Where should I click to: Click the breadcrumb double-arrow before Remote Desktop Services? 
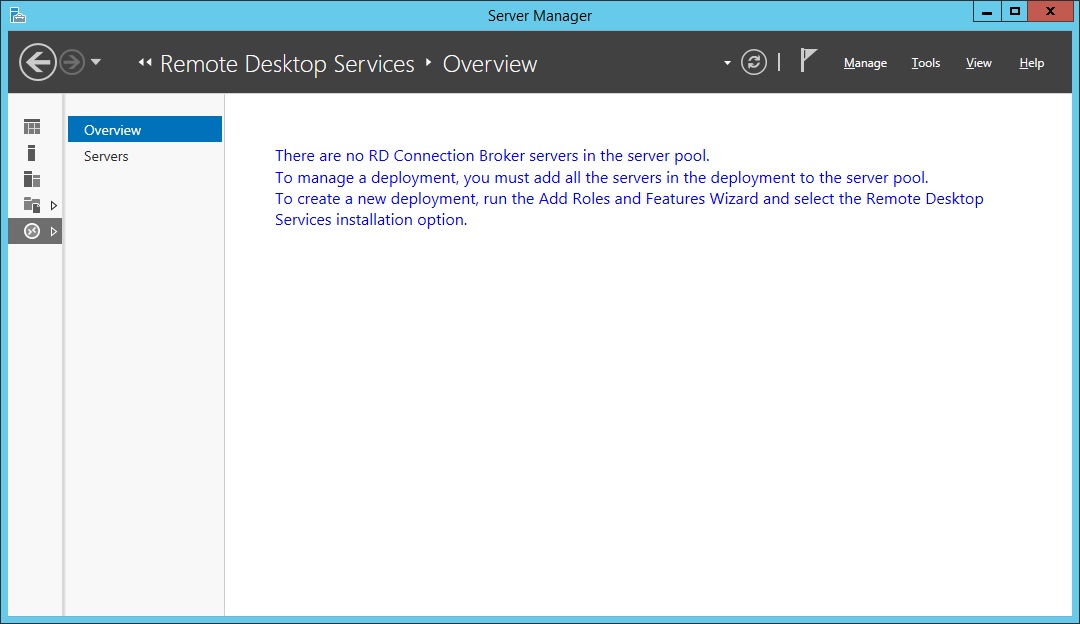pos(145,63)
